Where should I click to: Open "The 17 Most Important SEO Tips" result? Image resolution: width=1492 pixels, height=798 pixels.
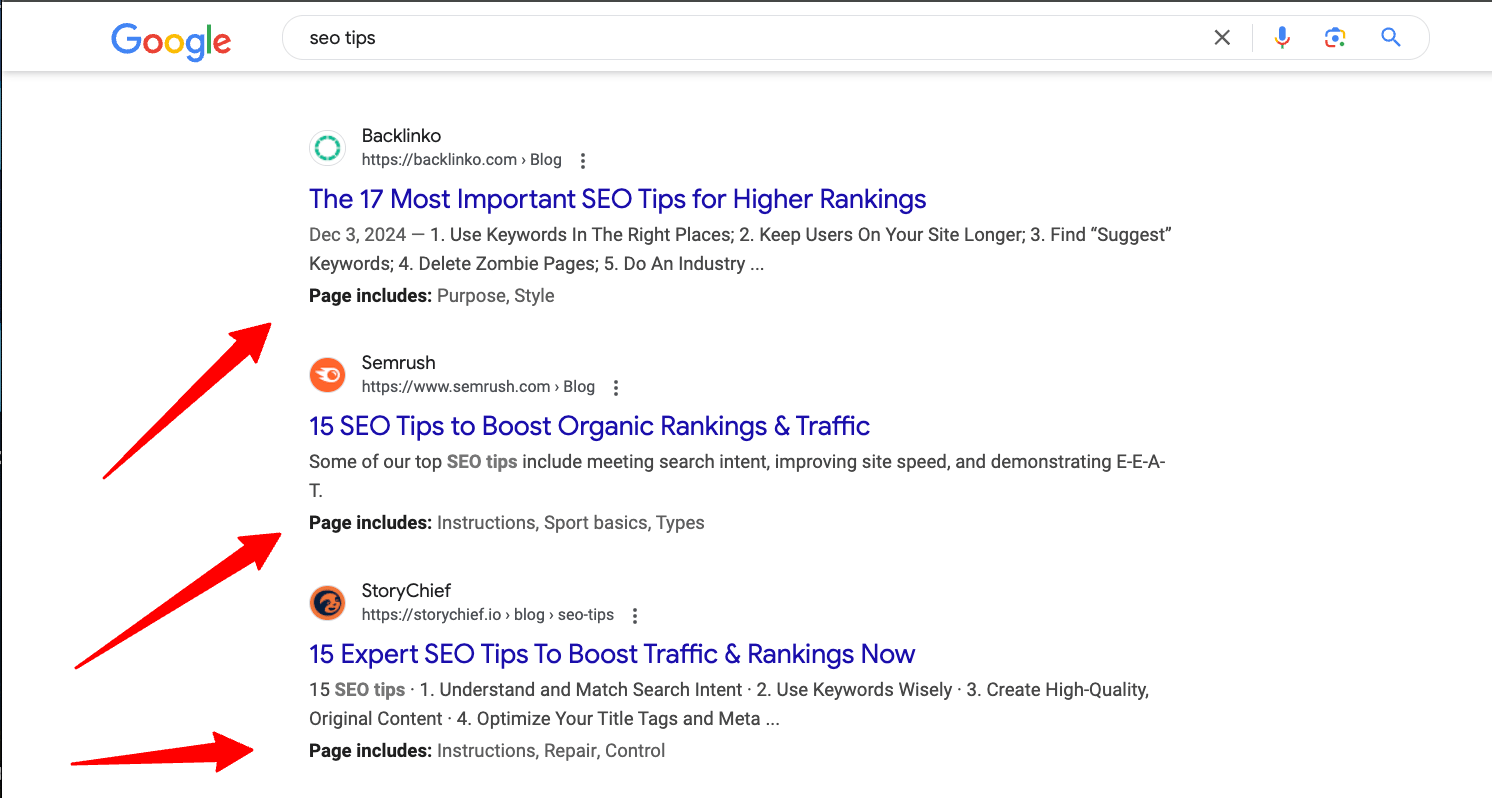[617, 199]
